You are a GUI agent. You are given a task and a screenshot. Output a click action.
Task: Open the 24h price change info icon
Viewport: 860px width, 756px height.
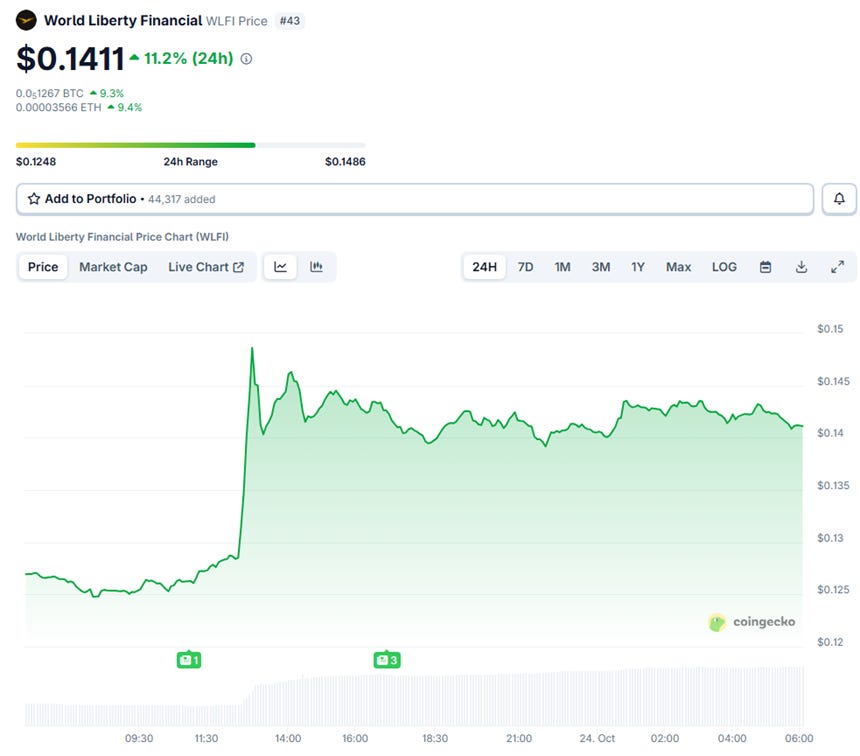click(x=247, y=59)
